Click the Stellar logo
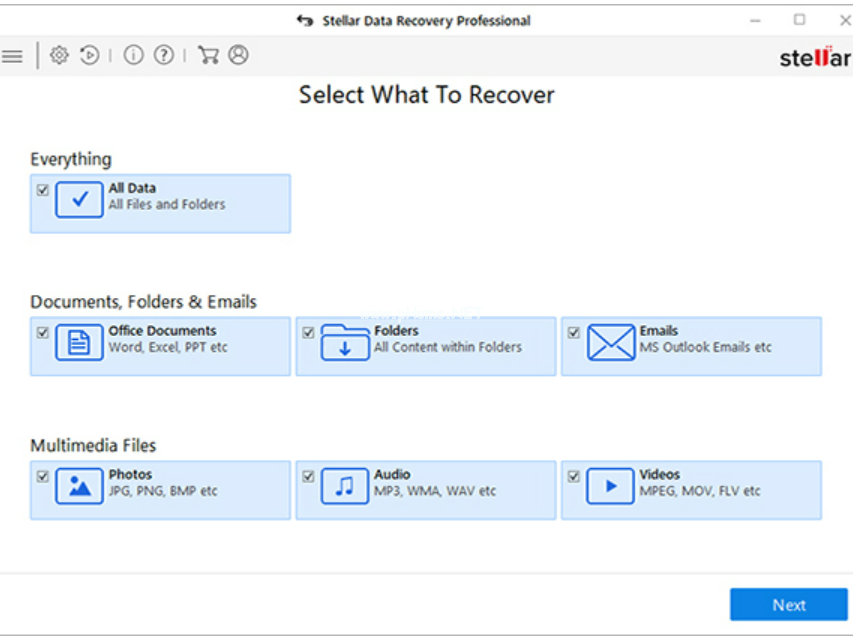 814,58
